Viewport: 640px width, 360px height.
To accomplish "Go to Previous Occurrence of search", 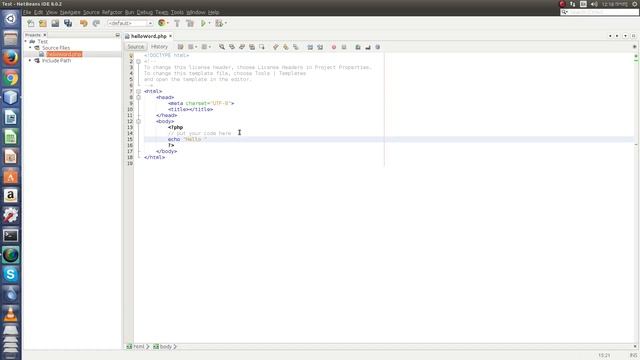I will [232, 47].
